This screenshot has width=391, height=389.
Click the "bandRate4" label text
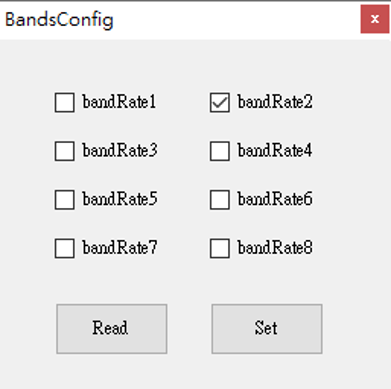pyautogui.click(x=275, y=150)
